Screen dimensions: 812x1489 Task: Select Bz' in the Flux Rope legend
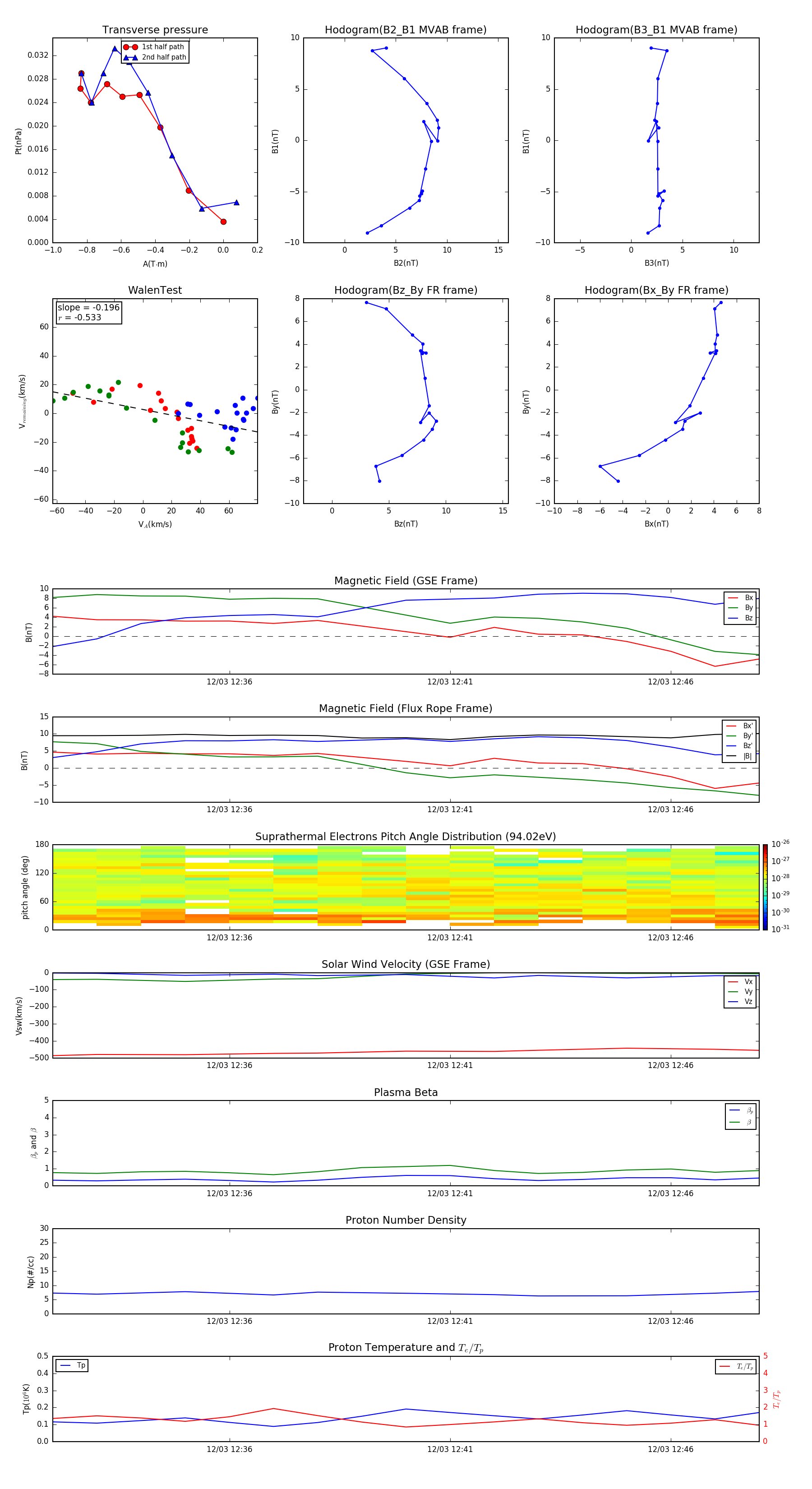[x=739, y=746]
